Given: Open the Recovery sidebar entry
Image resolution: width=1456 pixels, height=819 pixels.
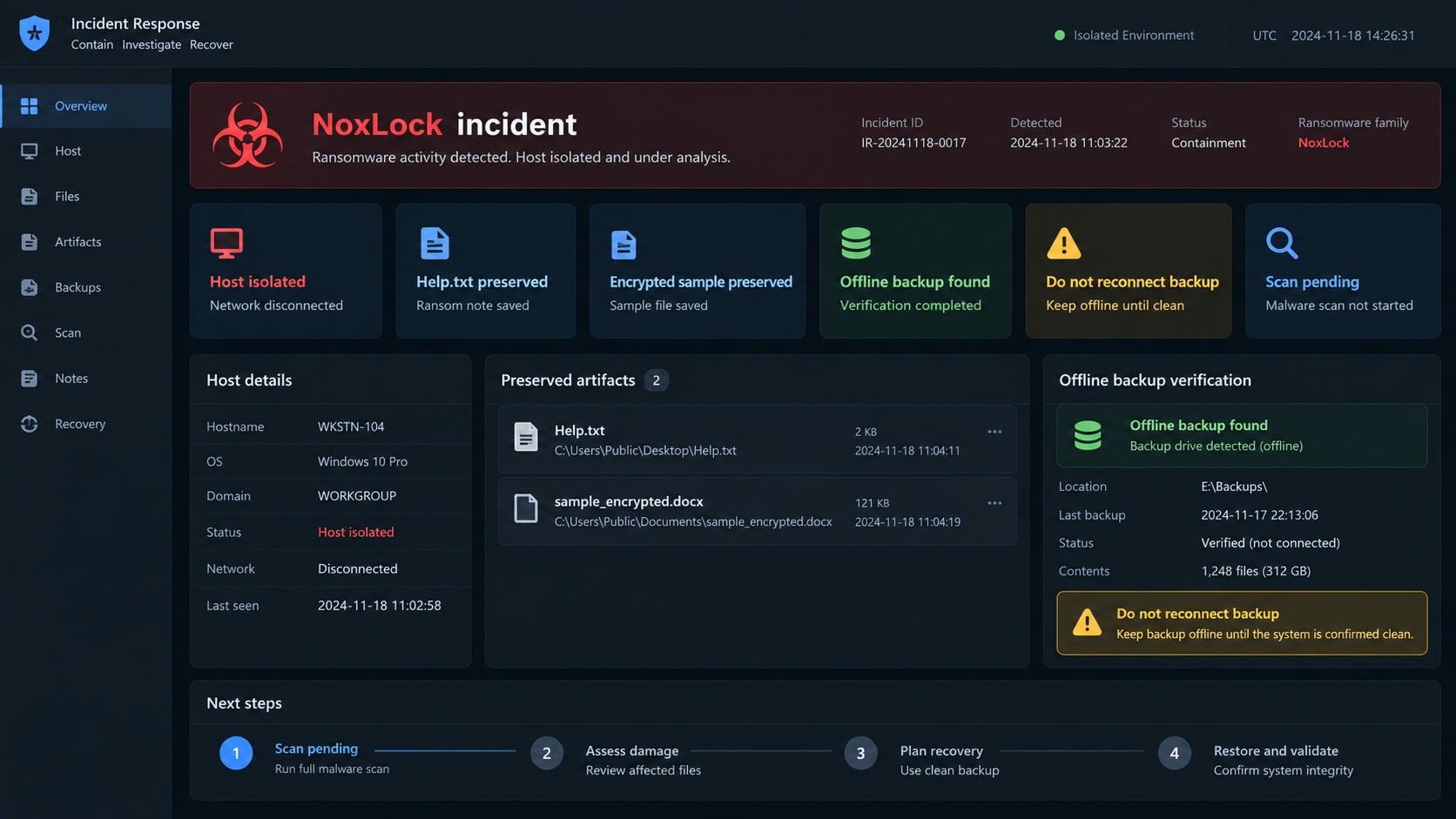Looking at the screenshot, I should pyautogui.click(x=85, y=424).
